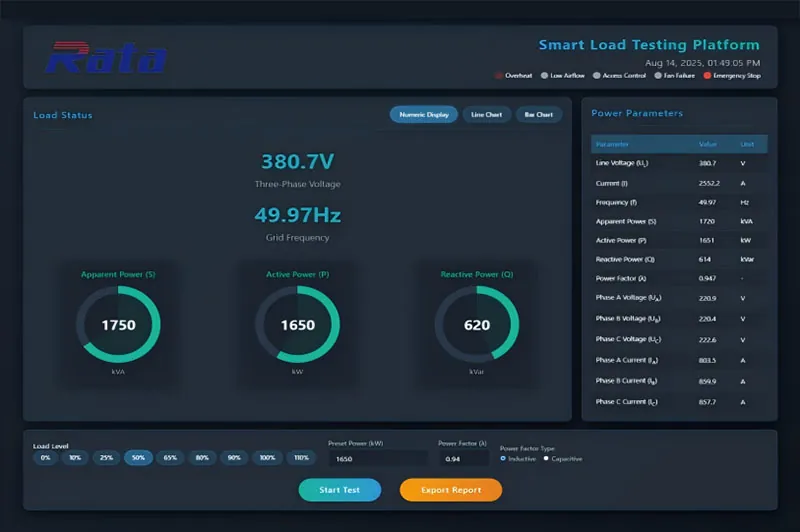Click the Reactive Power (Q) value 614
The image size is (800, 532).
click(x=705, y=259)
